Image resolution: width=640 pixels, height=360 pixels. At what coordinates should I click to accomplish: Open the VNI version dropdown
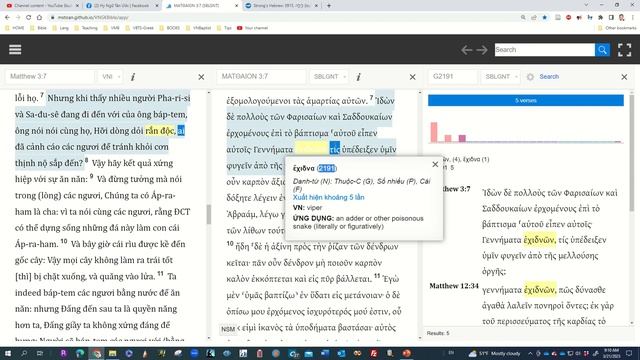[x=110, y=77]
